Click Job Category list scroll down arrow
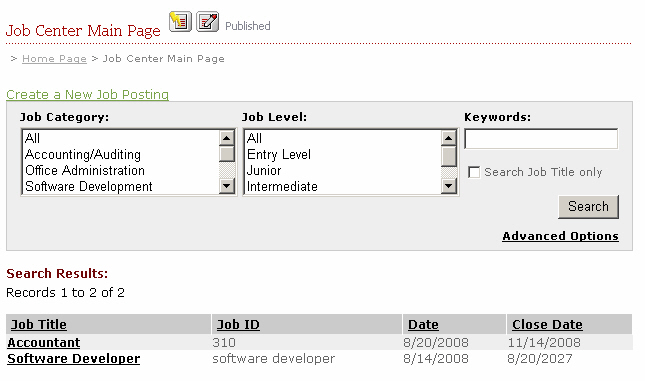This screenshot has width=645, height=381. coord(227,186)
